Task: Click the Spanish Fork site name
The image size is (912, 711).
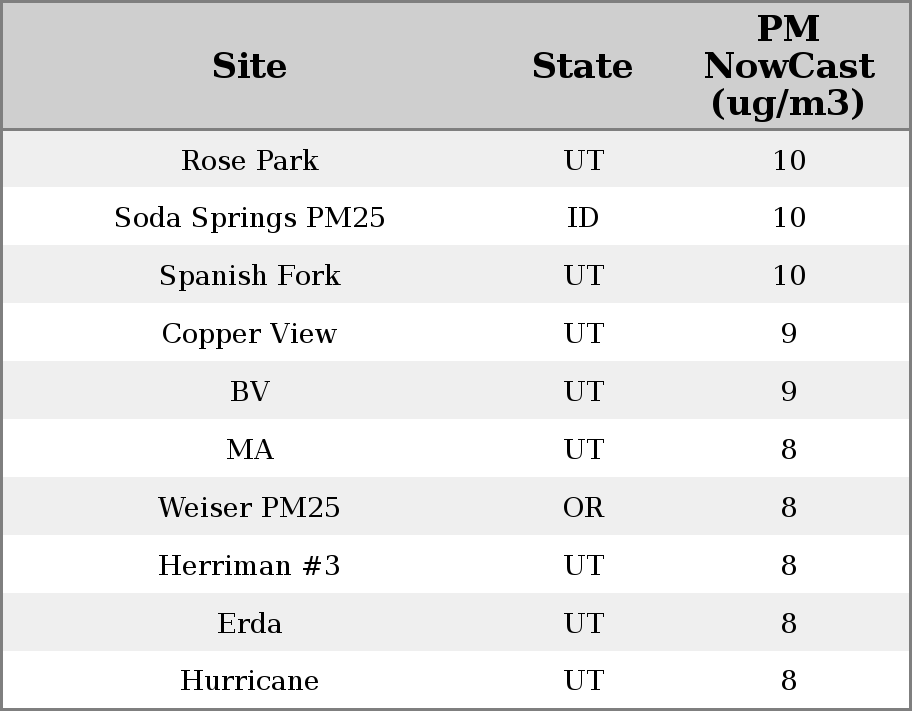Action: click(x=250, y=276)
